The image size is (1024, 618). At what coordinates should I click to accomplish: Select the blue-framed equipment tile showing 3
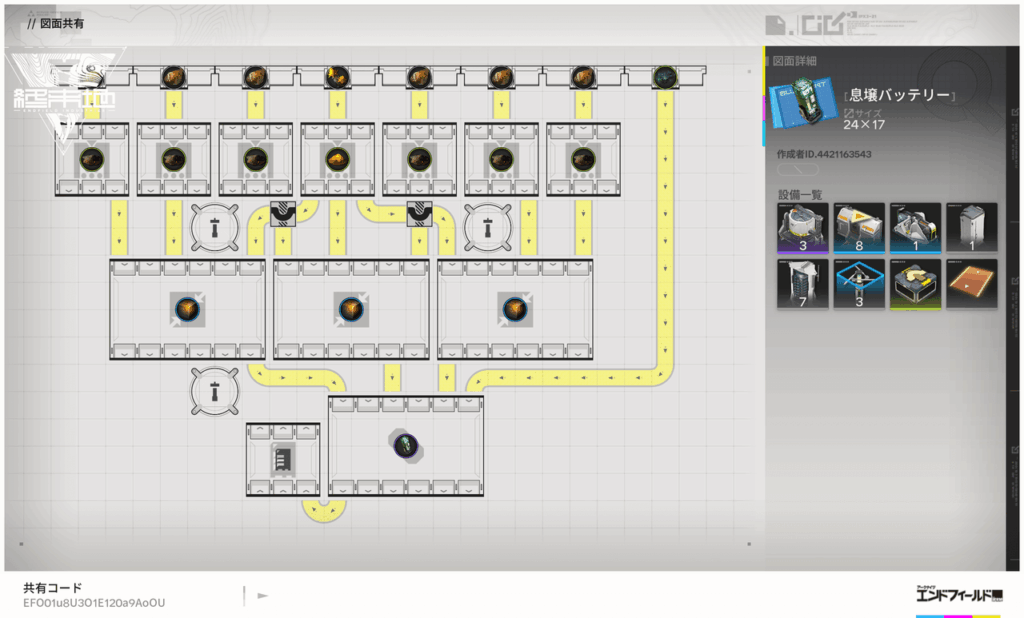(x=859, y=284)
